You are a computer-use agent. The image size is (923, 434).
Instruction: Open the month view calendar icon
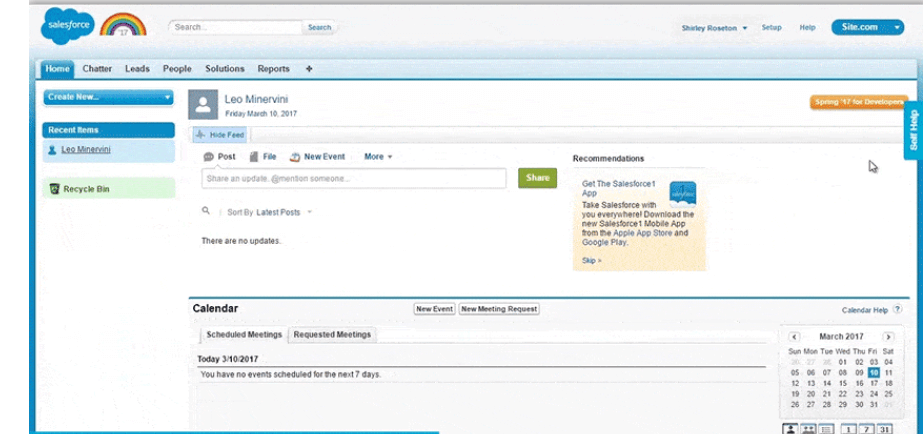pos(884,429)
